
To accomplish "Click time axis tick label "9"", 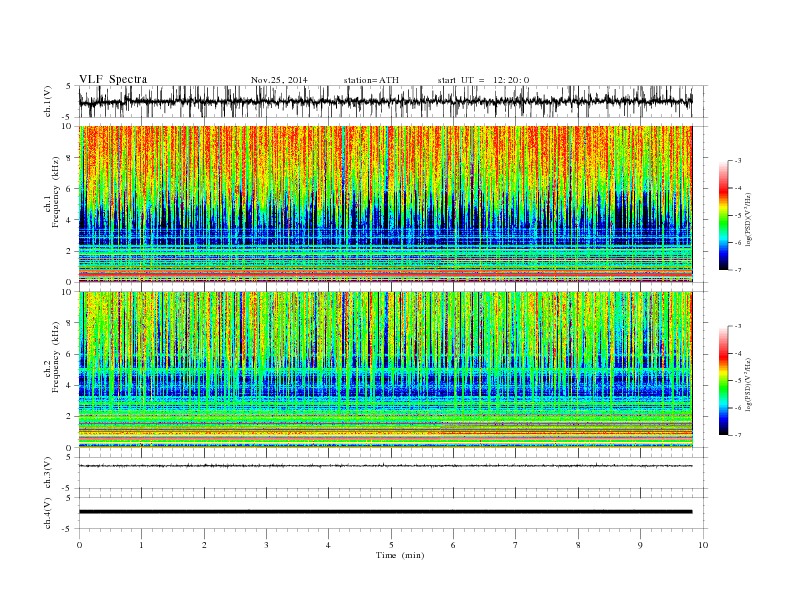I will [x=640, y=545].
